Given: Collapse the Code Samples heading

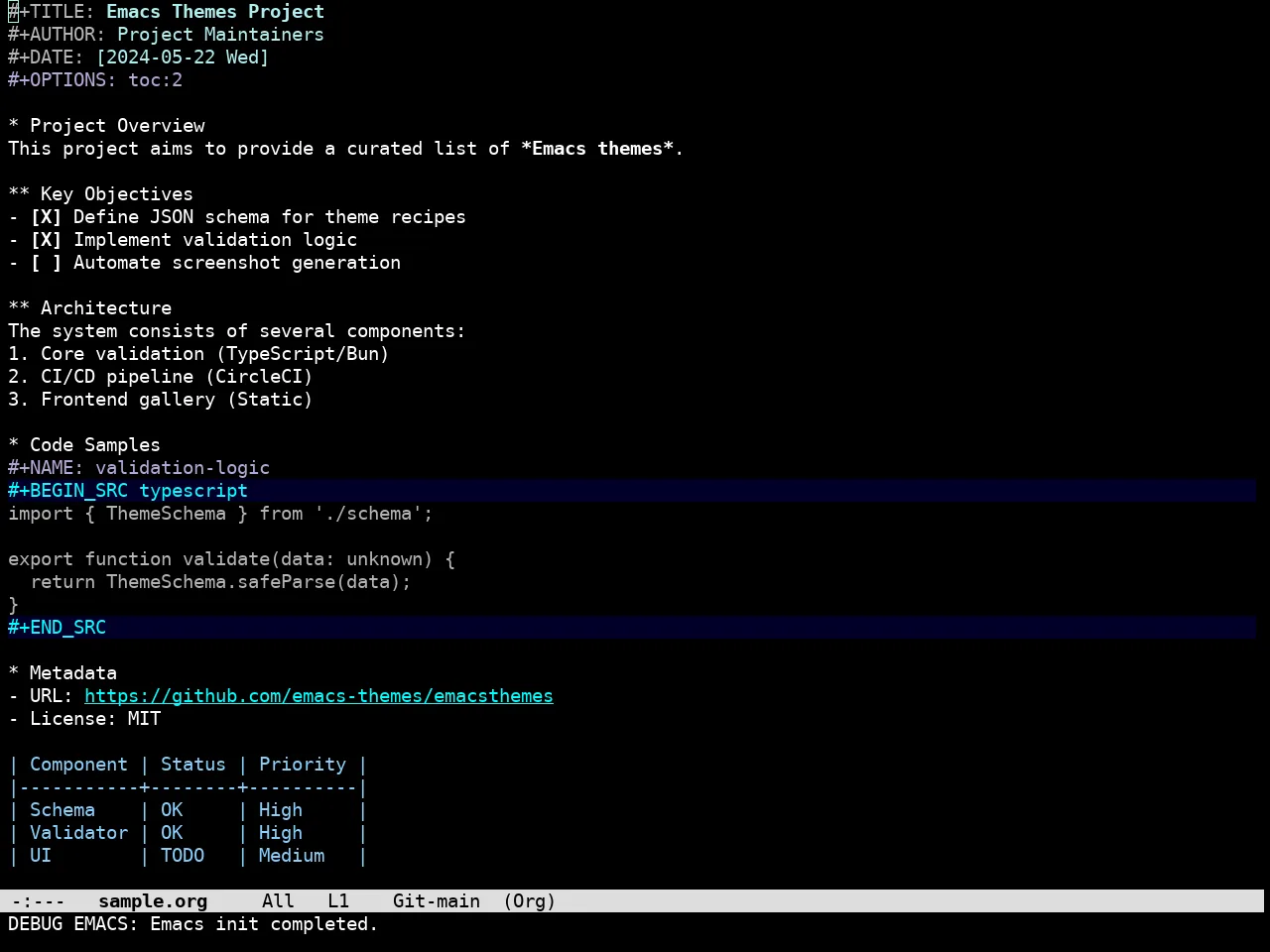Looking at the screenshot, I should 84,445.
